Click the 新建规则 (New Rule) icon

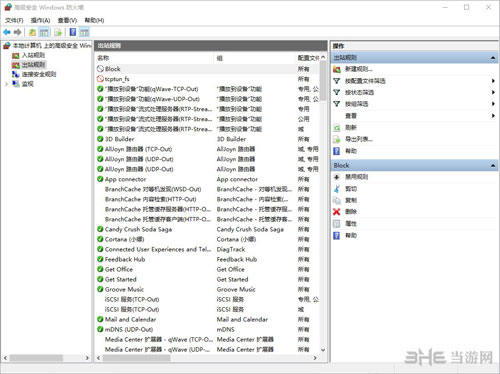coord(337,69)
